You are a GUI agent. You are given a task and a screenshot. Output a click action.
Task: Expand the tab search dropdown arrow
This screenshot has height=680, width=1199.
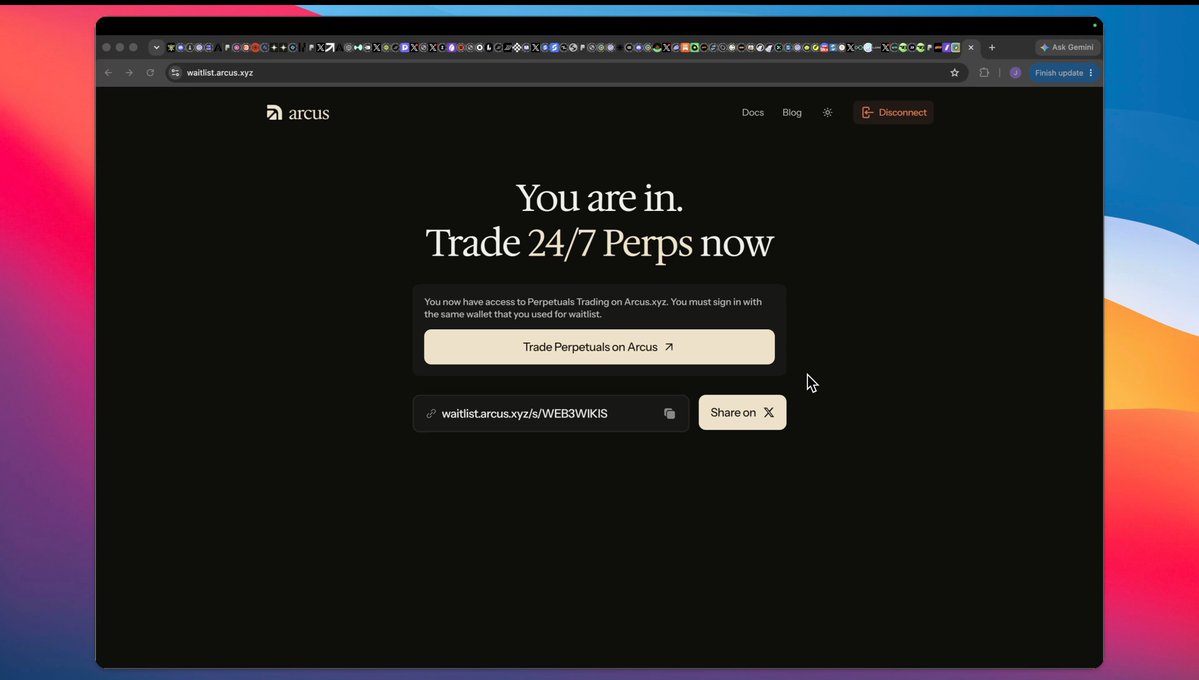pos(156,47)
